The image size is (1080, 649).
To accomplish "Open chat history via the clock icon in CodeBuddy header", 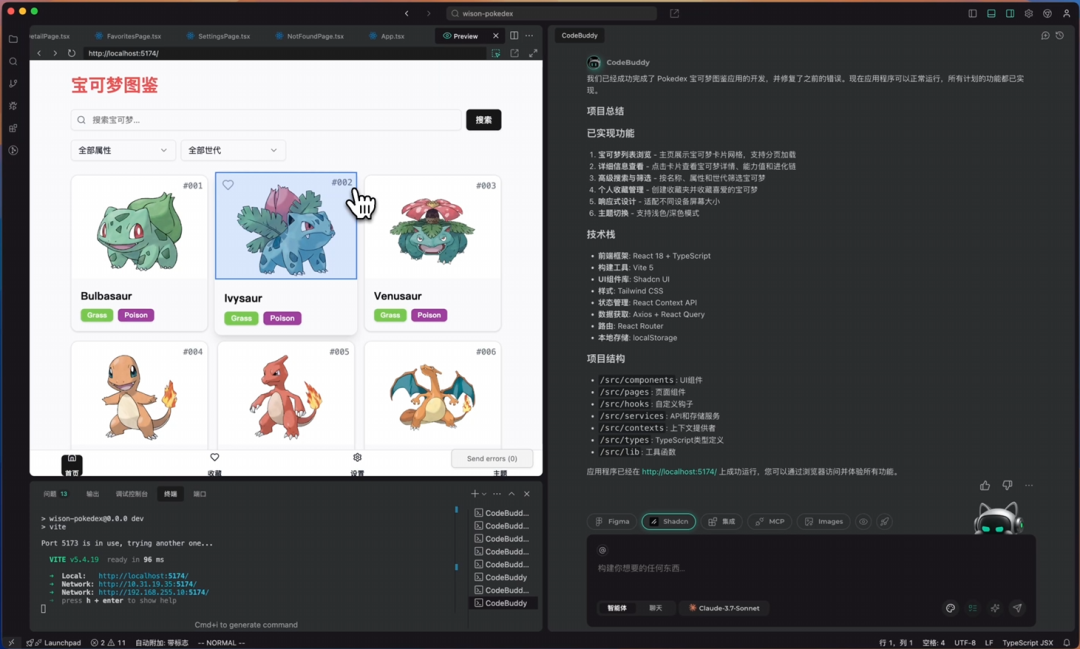I will 1058,35.
